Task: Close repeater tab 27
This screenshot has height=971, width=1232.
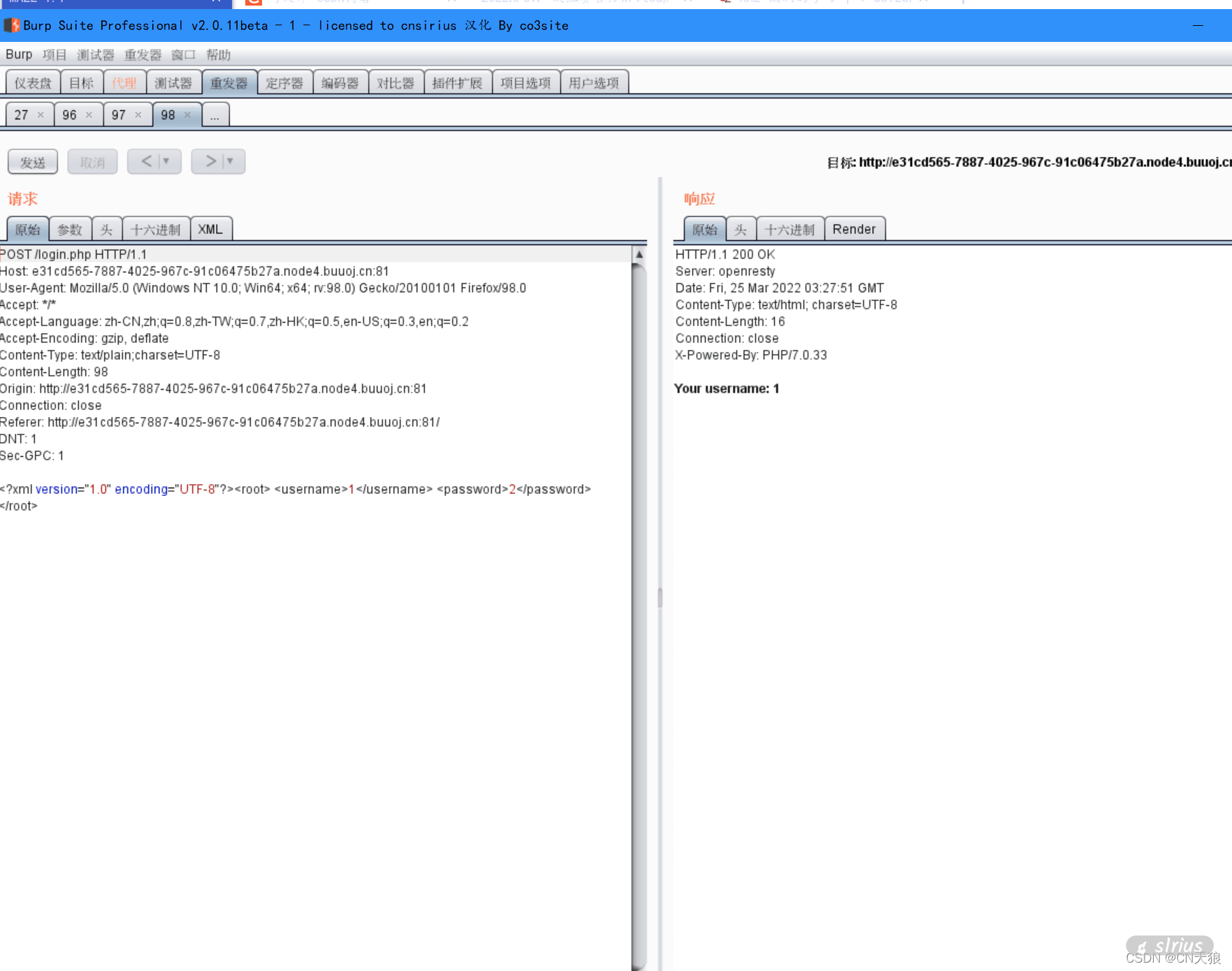Action: pyautogui.click(x=41, y=115)
